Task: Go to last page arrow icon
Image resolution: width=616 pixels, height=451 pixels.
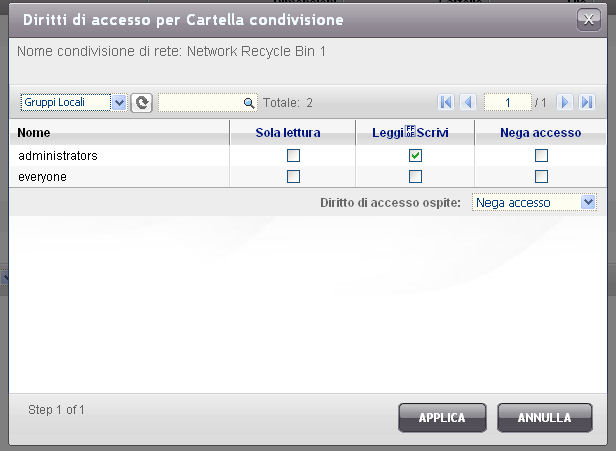Action: tap(587, 102)
